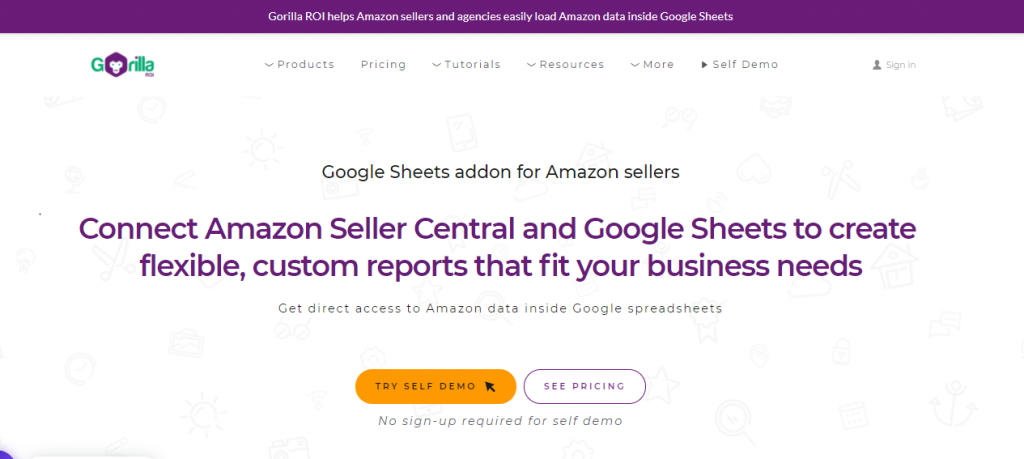Click the user profile icon beside Sign in
This screenshot has height=459, width=1024.
pyautogui.click(x=877, y=65)
